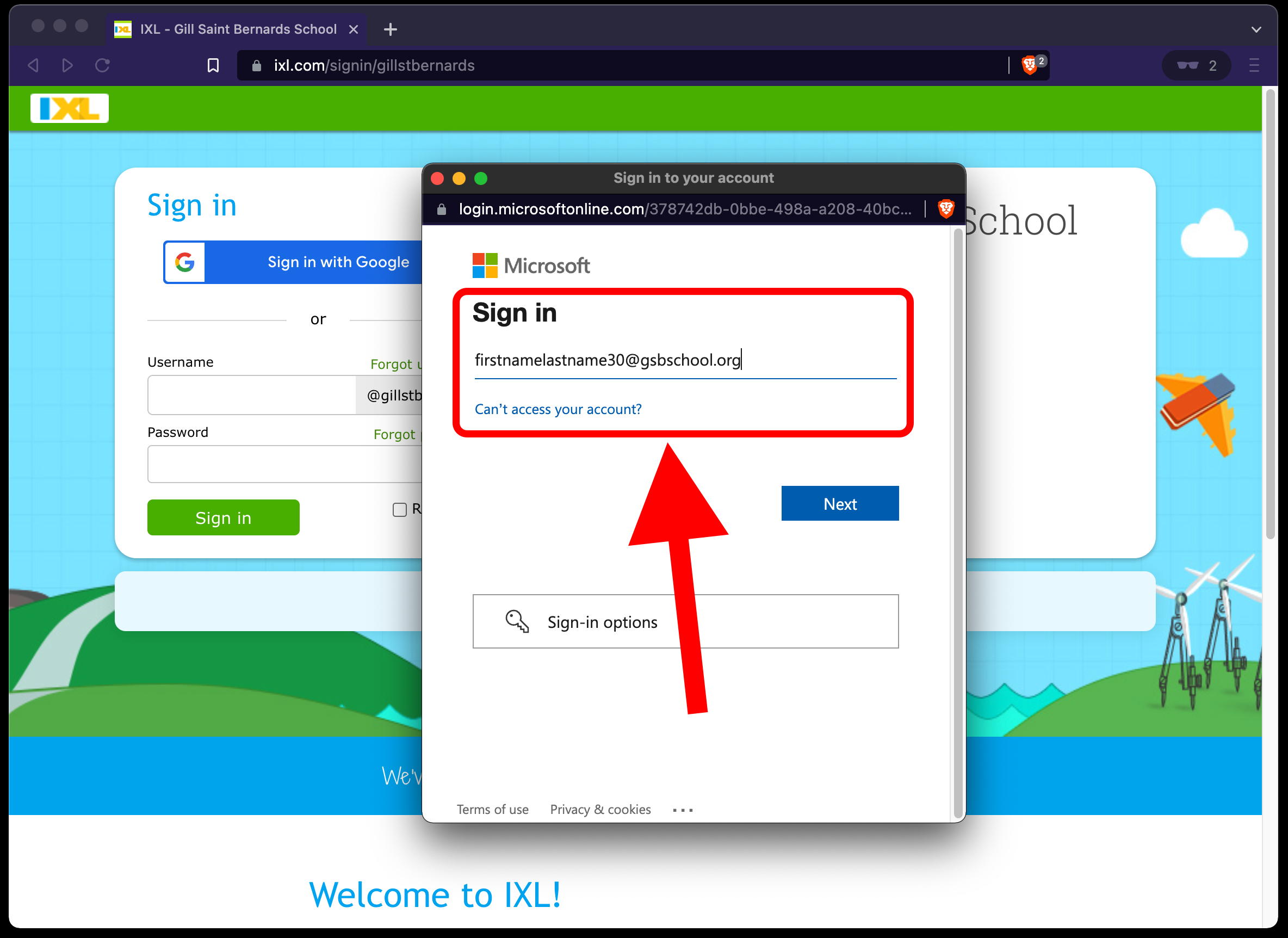Click Can't access your account link
The image size is (1288, 938).
(x=557, y=408)
